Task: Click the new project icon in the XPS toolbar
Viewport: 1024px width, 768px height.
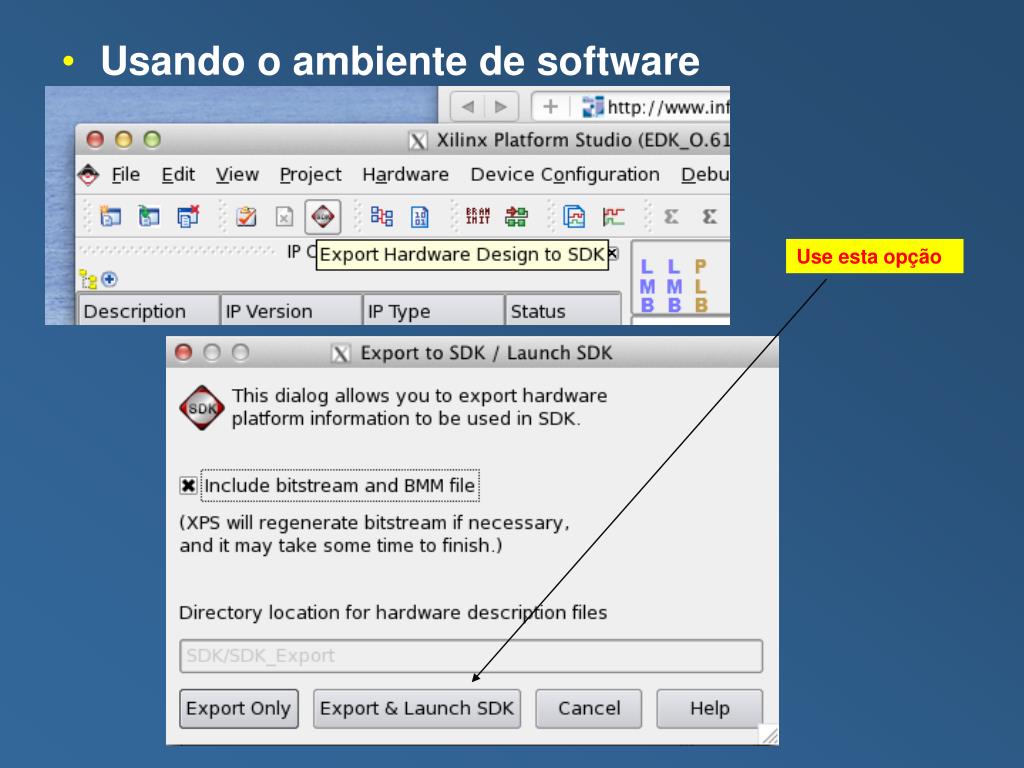Action: (x=110, y=216)
